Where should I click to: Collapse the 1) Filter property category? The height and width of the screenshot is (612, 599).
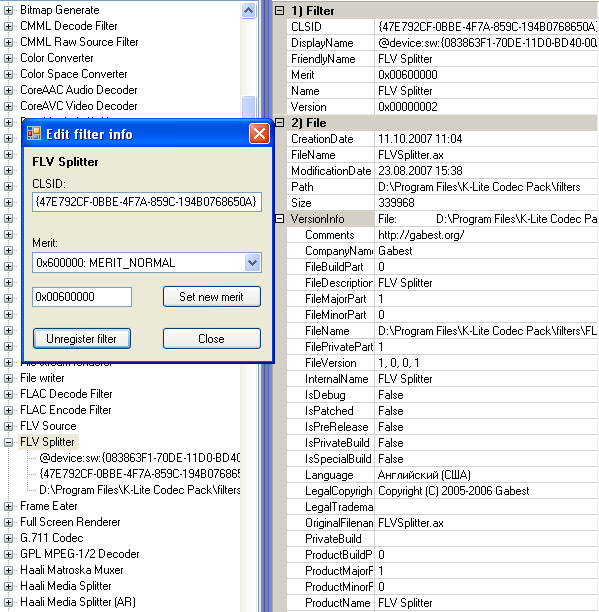pos(279,11)
